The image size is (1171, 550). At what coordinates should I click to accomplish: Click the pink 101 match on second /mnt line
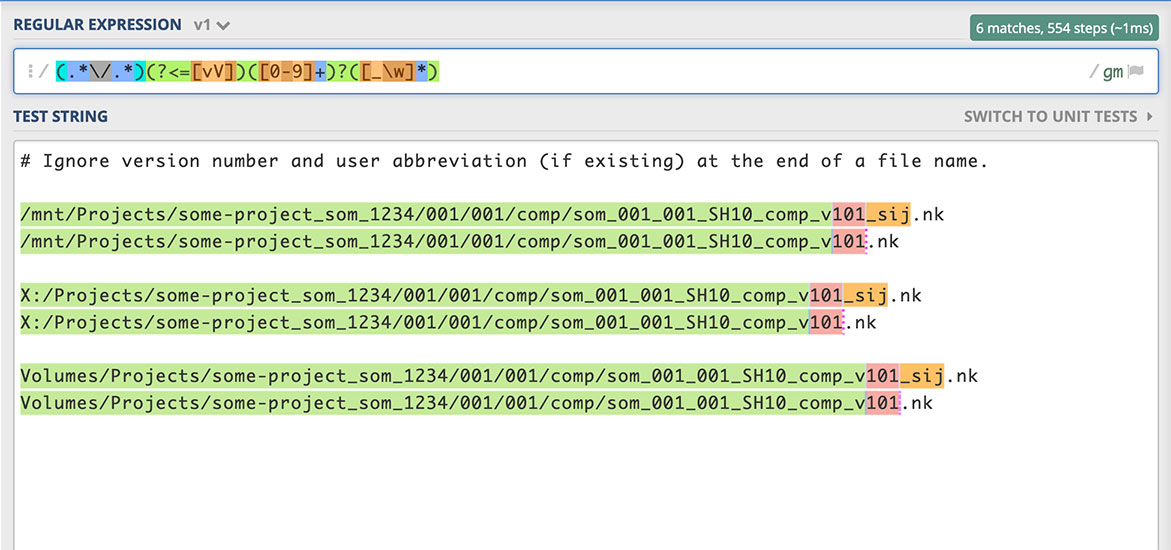[849, 241]
